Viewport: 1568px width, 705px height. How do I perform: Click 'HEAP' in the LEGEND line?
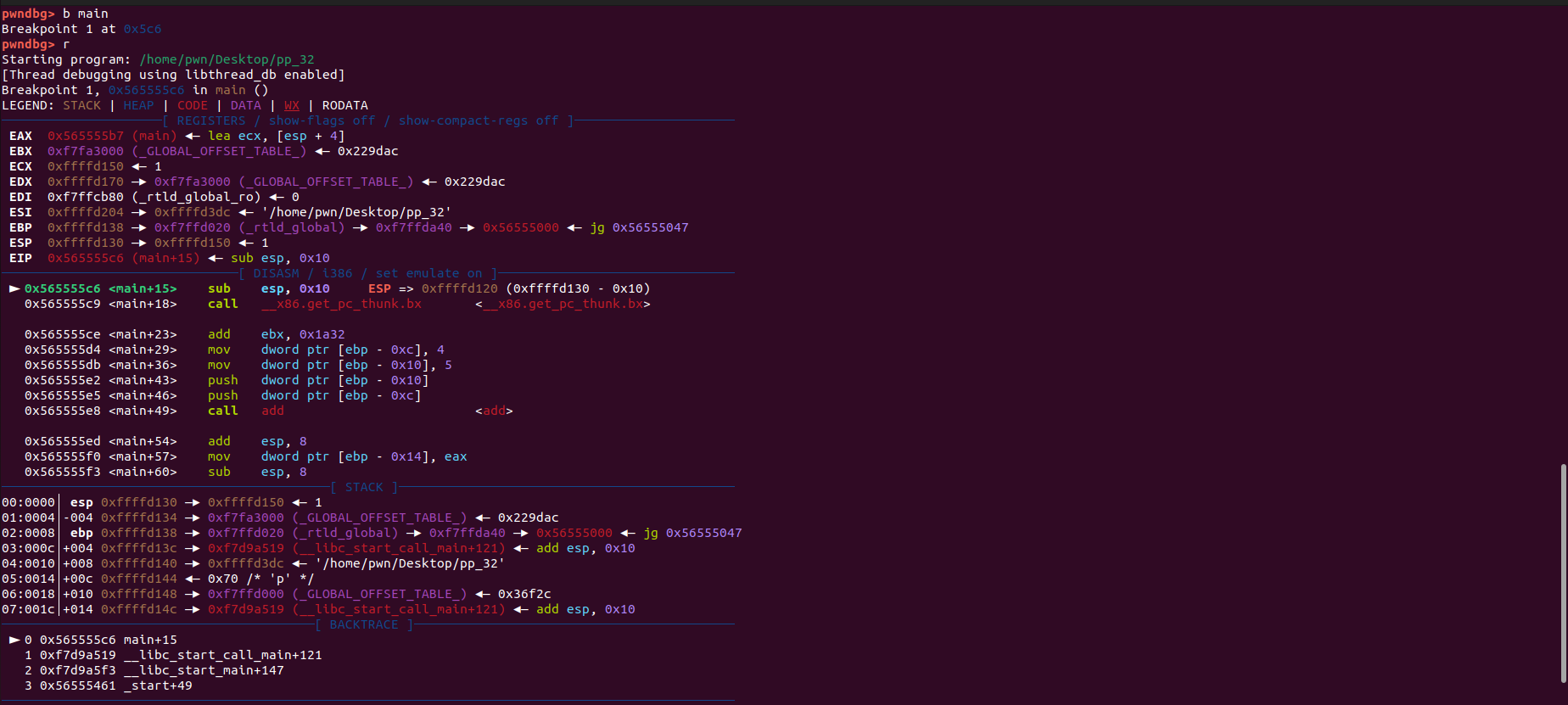138,105
